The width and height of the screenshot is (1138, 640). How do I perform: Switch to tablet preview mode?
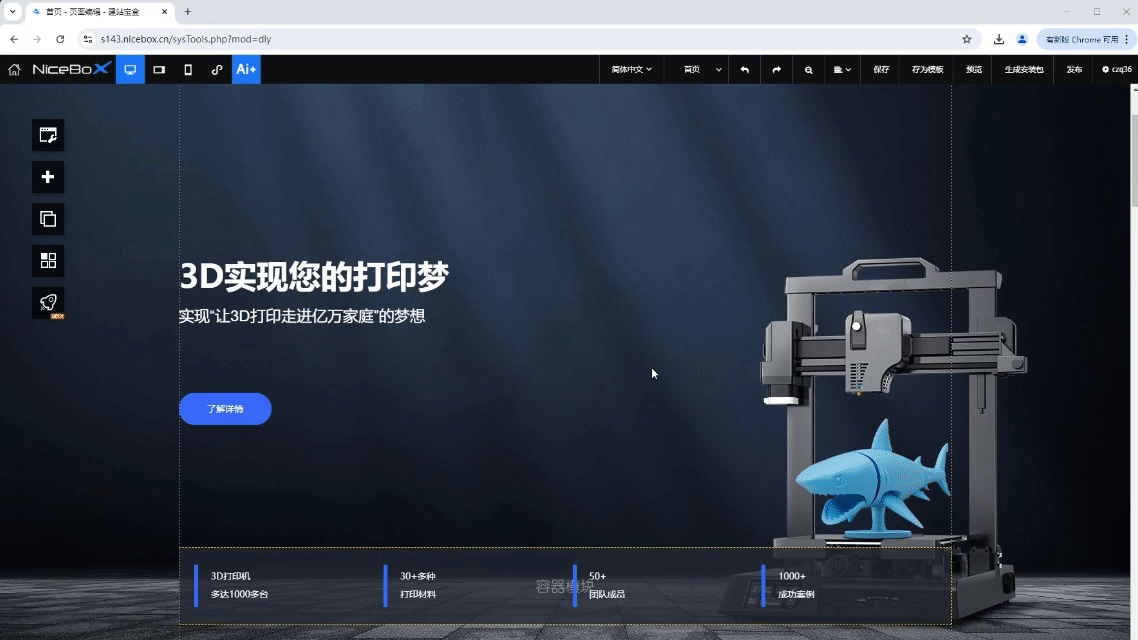click(x=159, y=70)
